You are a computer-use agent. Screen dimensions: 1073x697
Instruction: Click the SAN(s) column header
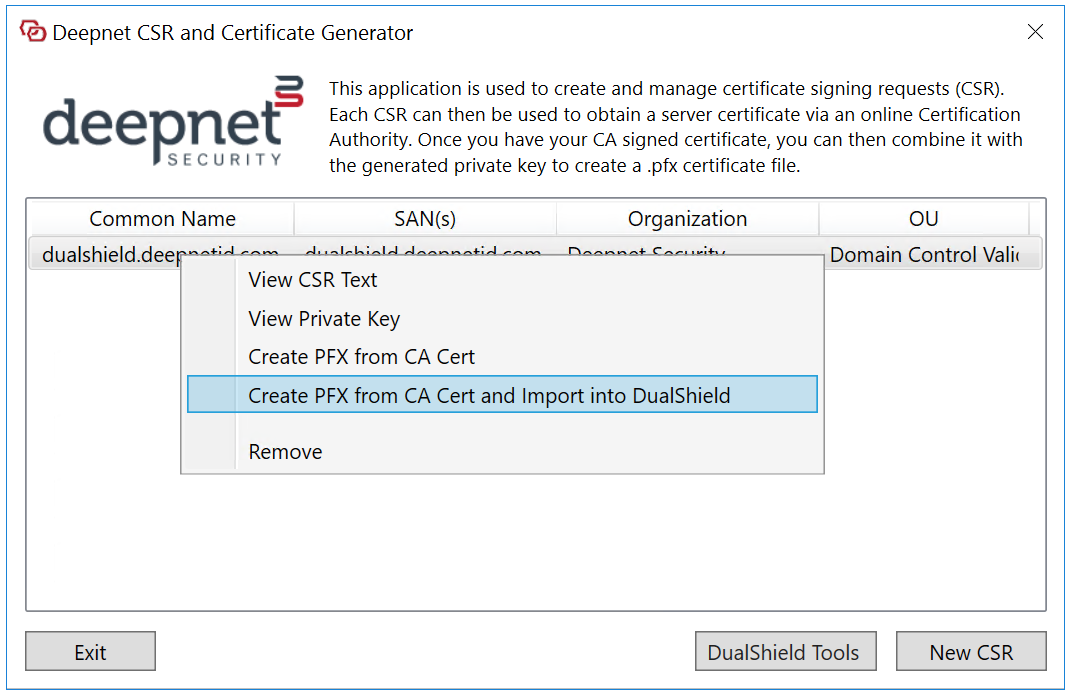[425, 219]
